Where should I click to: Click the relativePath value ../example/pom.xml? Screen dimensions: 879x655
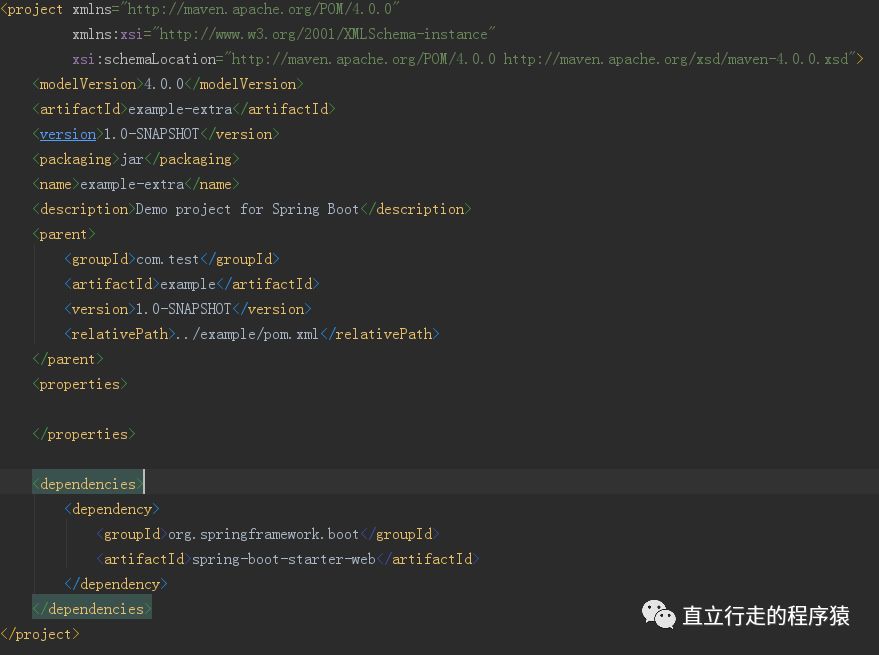247,334
